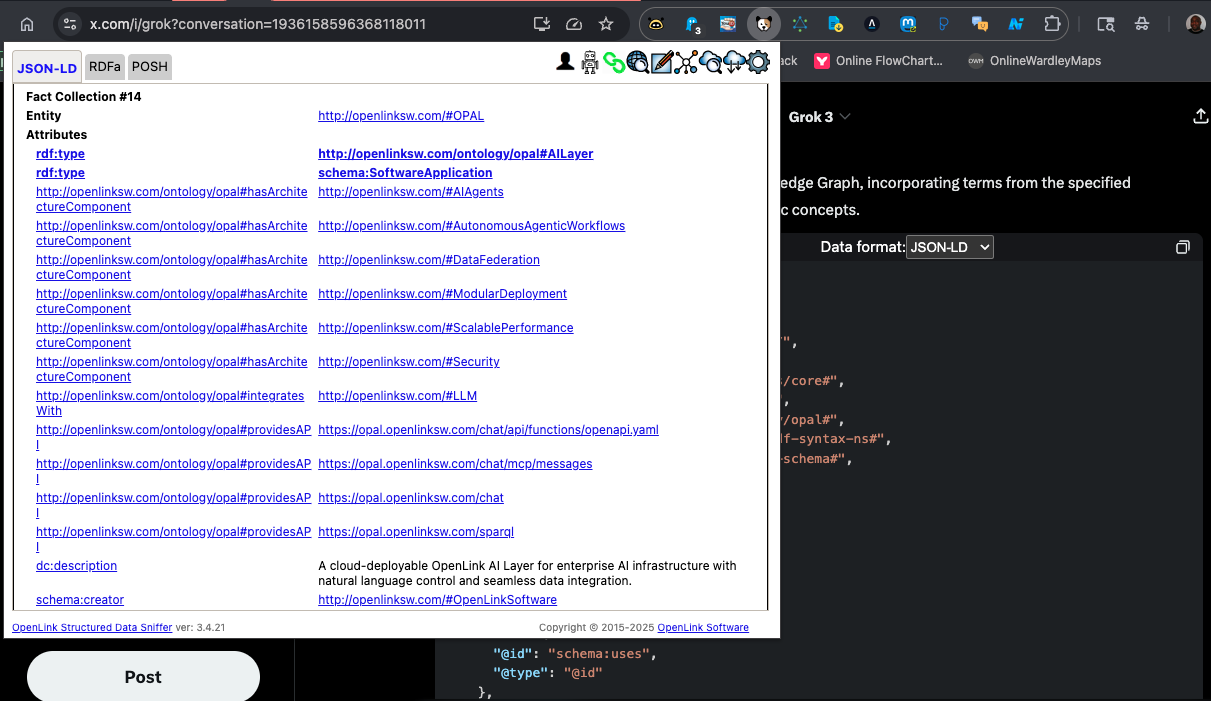1211x701 pixels.
Task: Click the dark circular A extension icon
Action: pyautogui.click(x=872, y=24)
